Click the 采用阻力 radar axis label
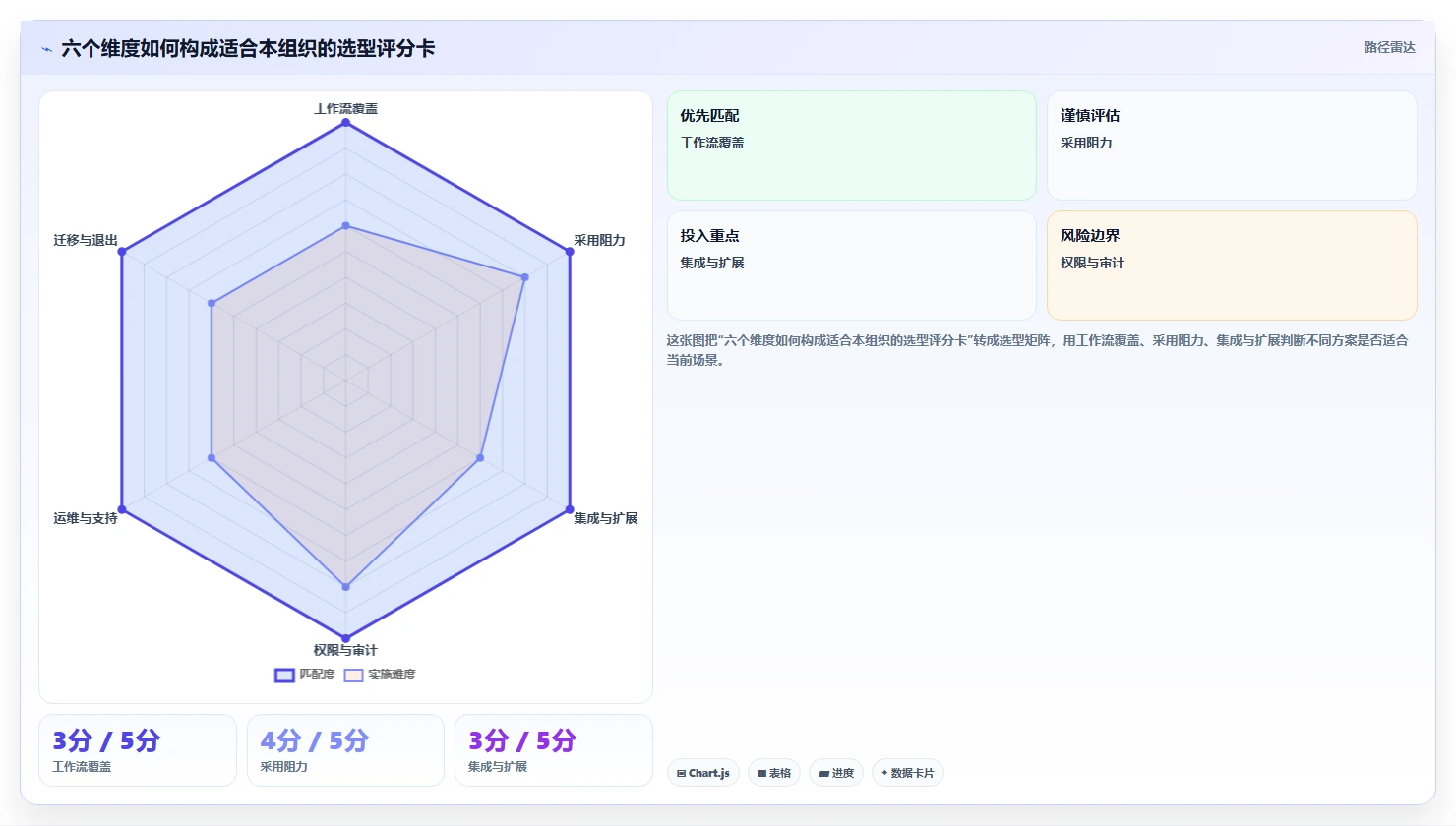This screenshot has width=1456, height=826. tap(599, 240)
